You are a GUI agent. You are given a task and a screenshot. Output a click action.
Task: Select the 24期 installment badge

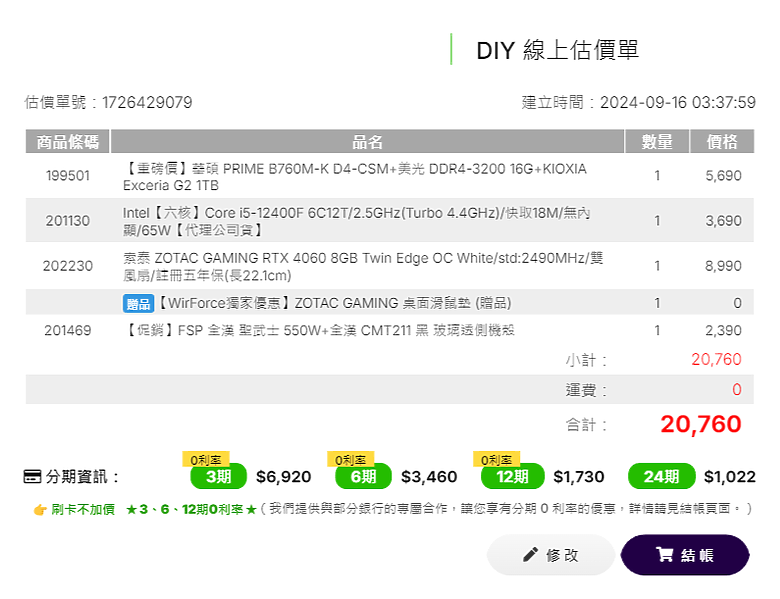point(662,476)
